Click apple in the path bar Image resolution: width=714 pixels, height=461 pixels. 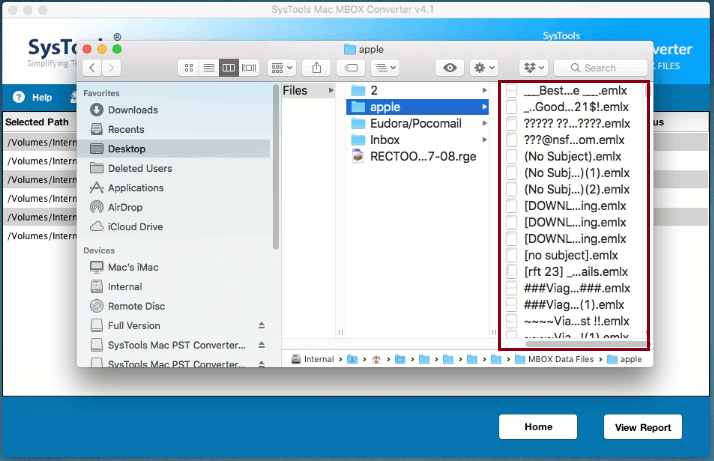(x=625, y=359)
